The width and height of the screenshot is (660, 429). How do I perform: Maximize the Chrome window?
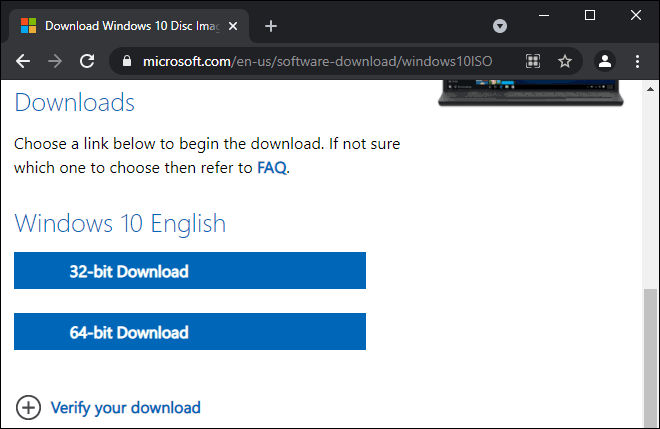[590, 16]
